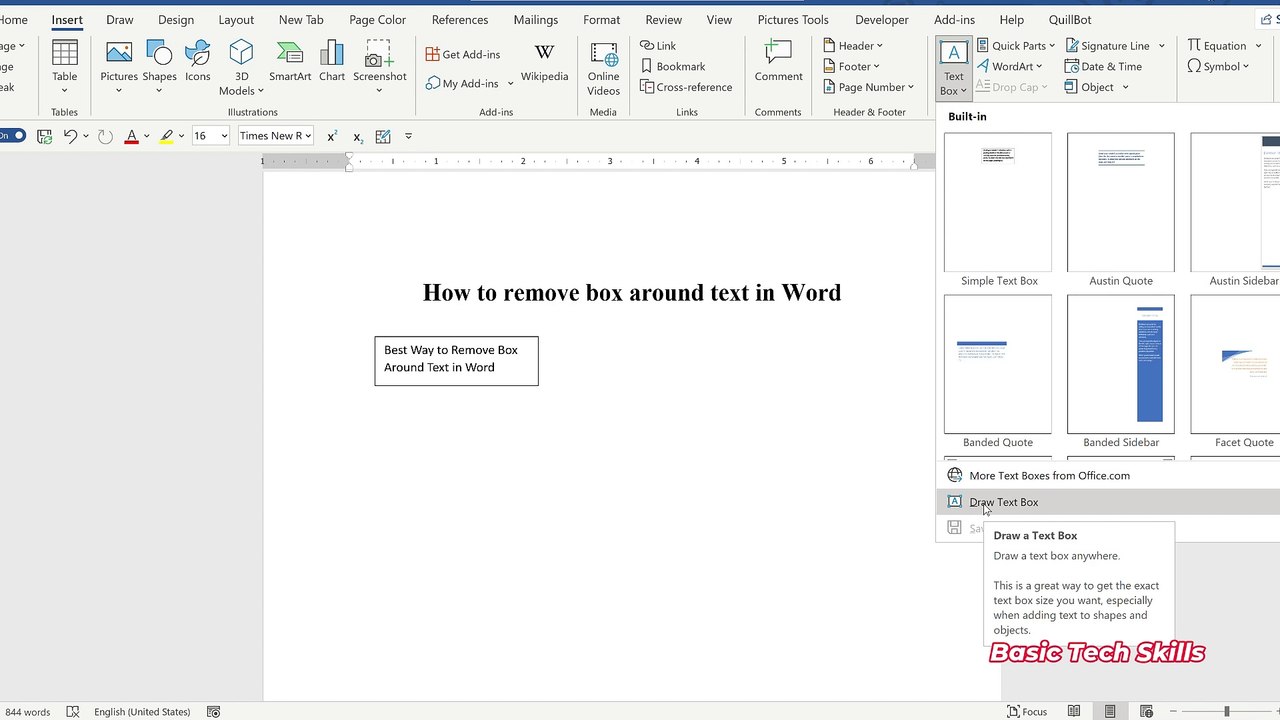Select Draw Text Box menu item
The image size is (1280, 720).
pyautogui.click(x=1108, y=502)
